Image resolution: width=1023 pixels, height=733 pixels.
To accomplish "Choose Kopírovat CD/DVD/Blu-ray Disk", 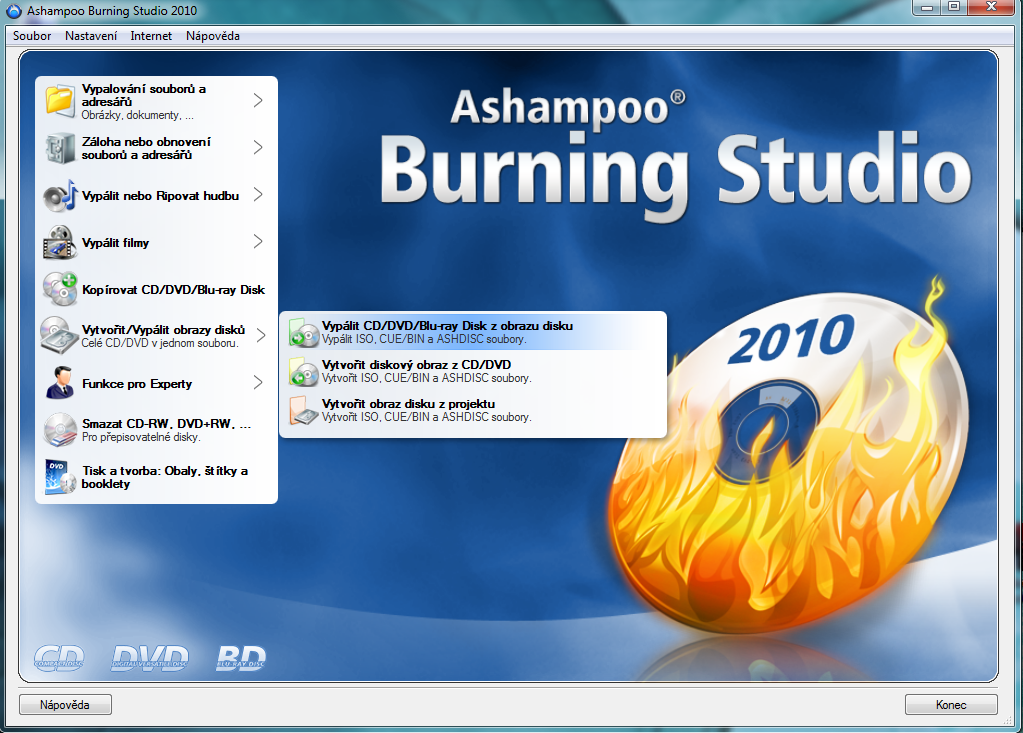I will 156,290.
